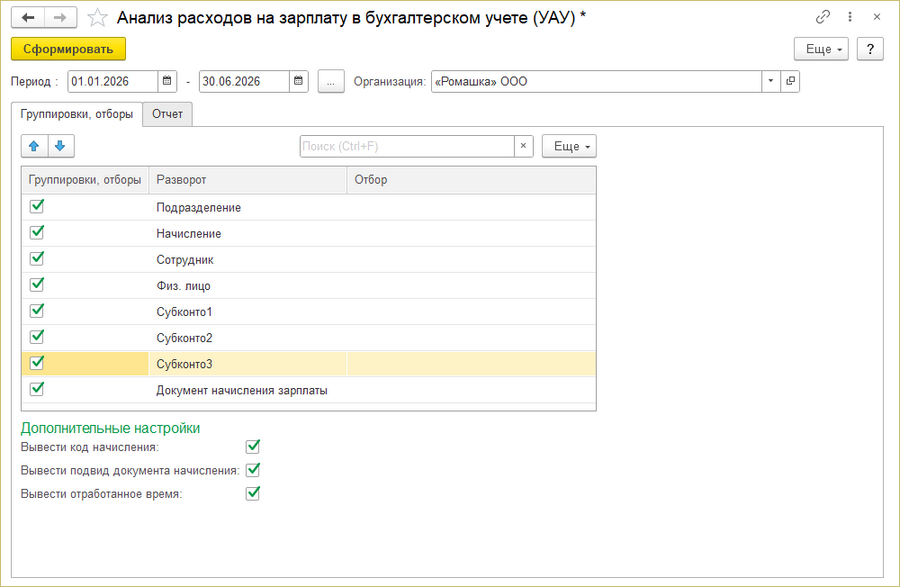Go forward with the right arrow button
This screenshot has height=587, width=900.
point(60,18)
